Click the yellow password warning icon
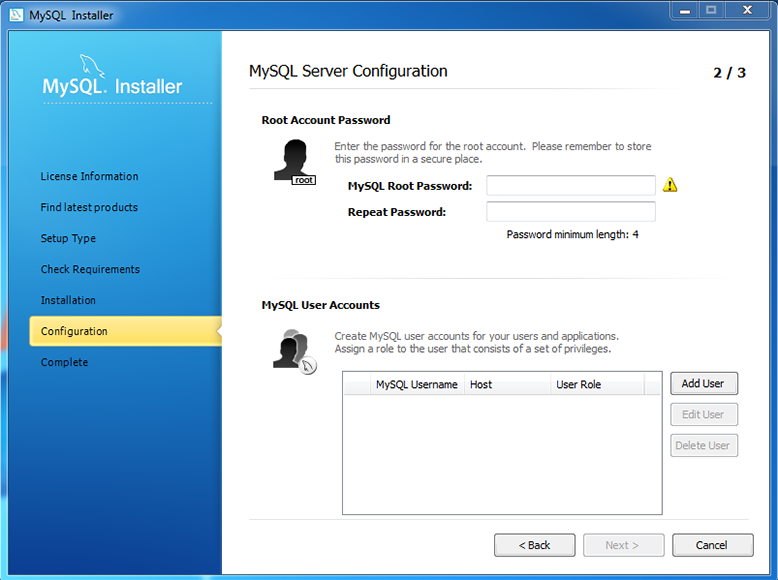The width and height of the screenshot is (778, 580). click(x=670, y=185)
